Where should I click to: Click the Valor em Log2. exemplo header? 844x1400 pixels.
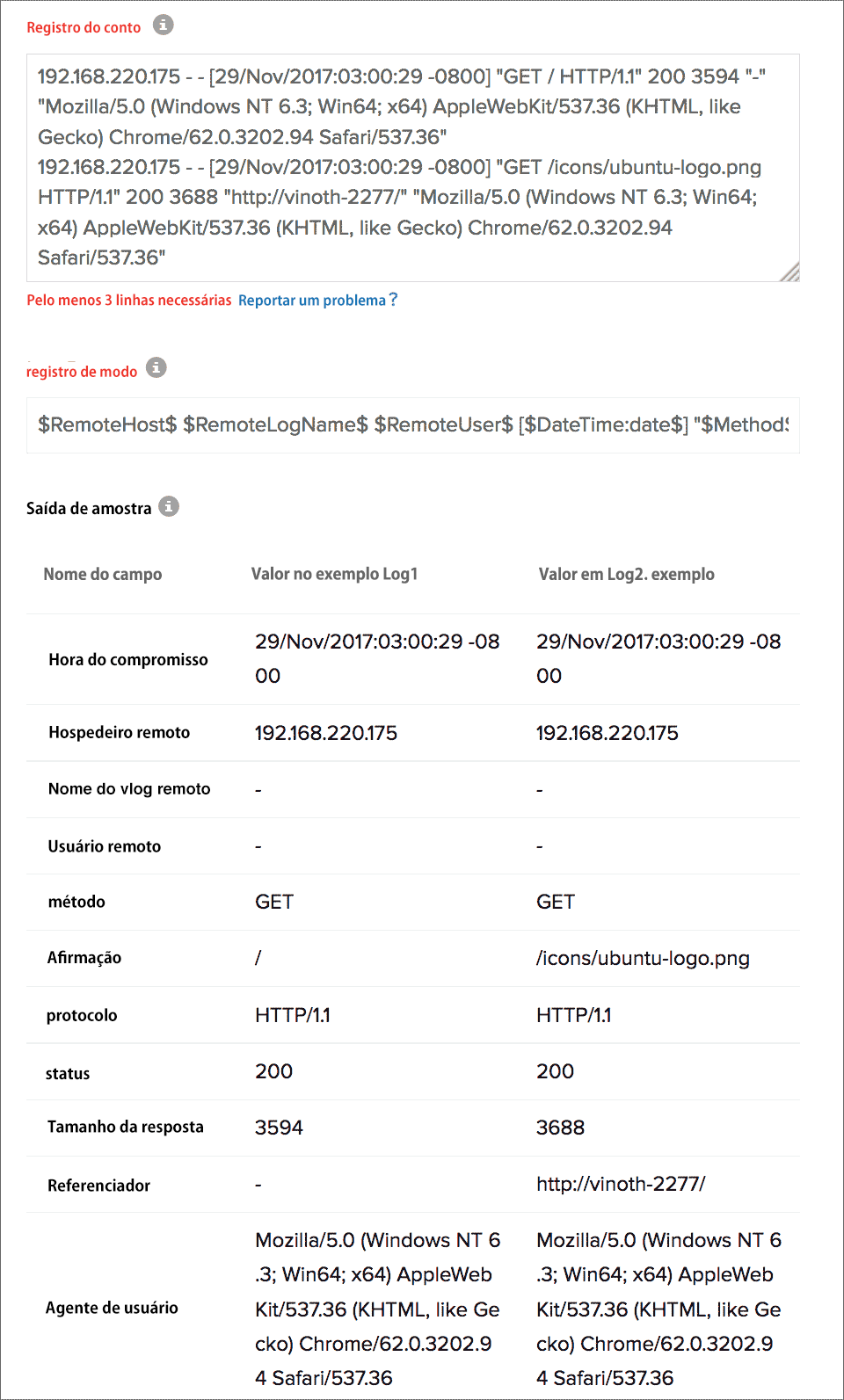pos(626,574)
